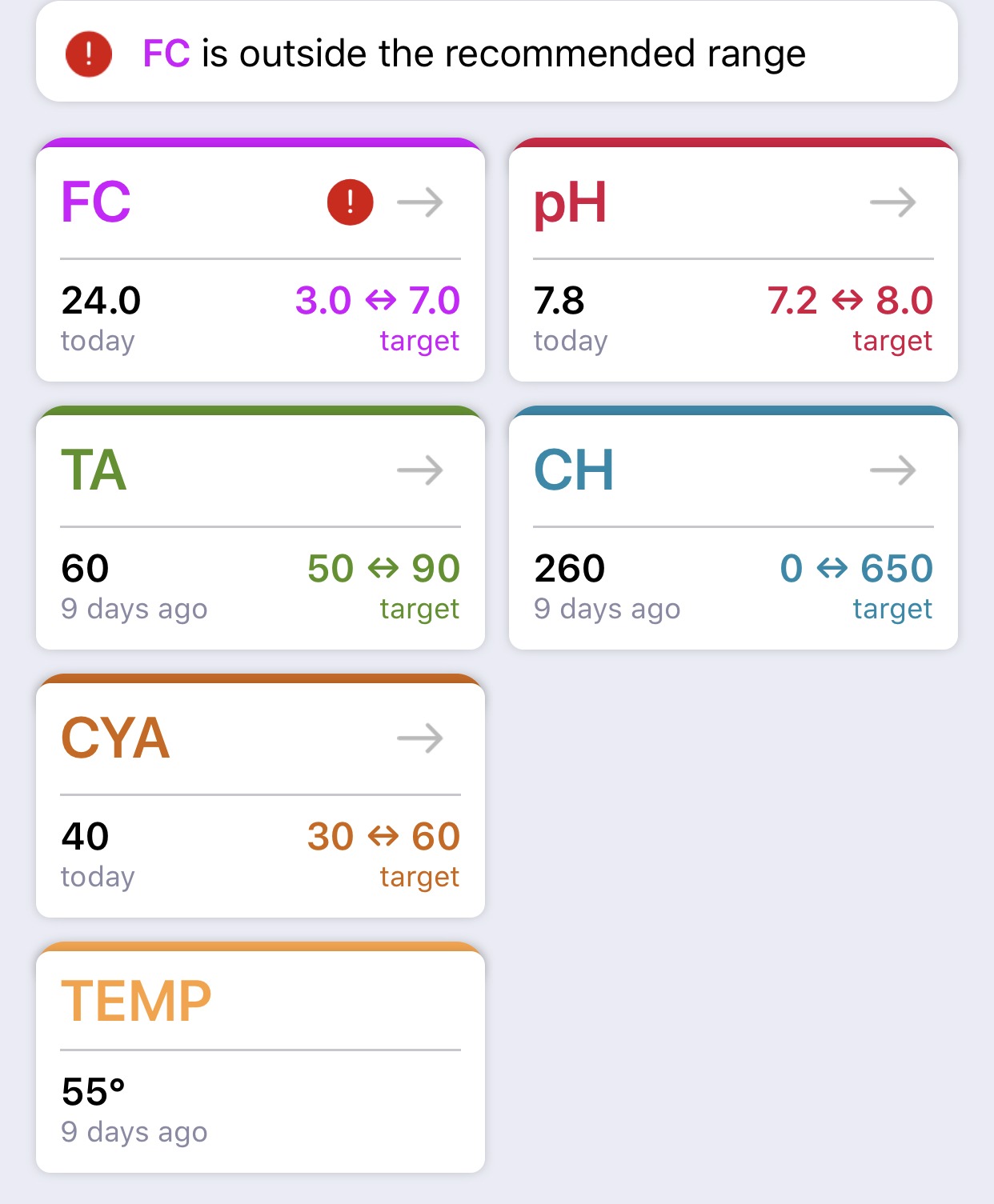Tap the red alert icon in banner
The width and height of the screenshot is (994, 1204).
pyautogui.click(x=88, y=54)
